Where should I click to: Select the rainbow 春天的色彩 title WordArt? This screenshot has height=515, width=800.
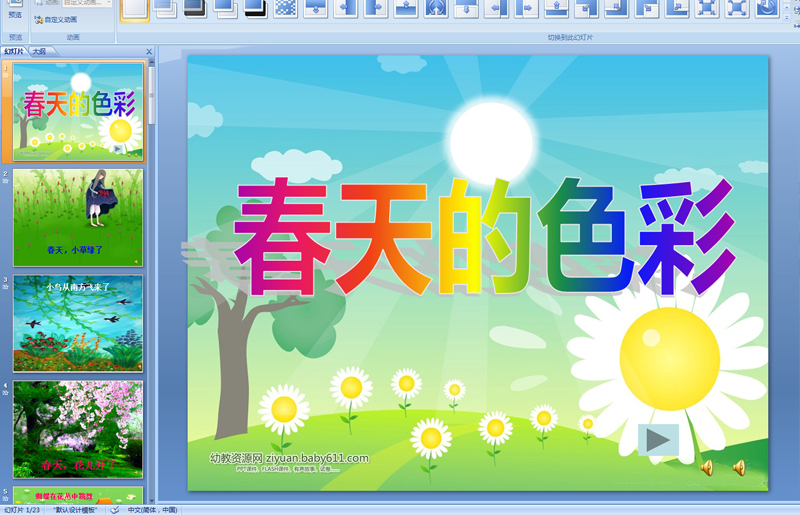(484, 237)
